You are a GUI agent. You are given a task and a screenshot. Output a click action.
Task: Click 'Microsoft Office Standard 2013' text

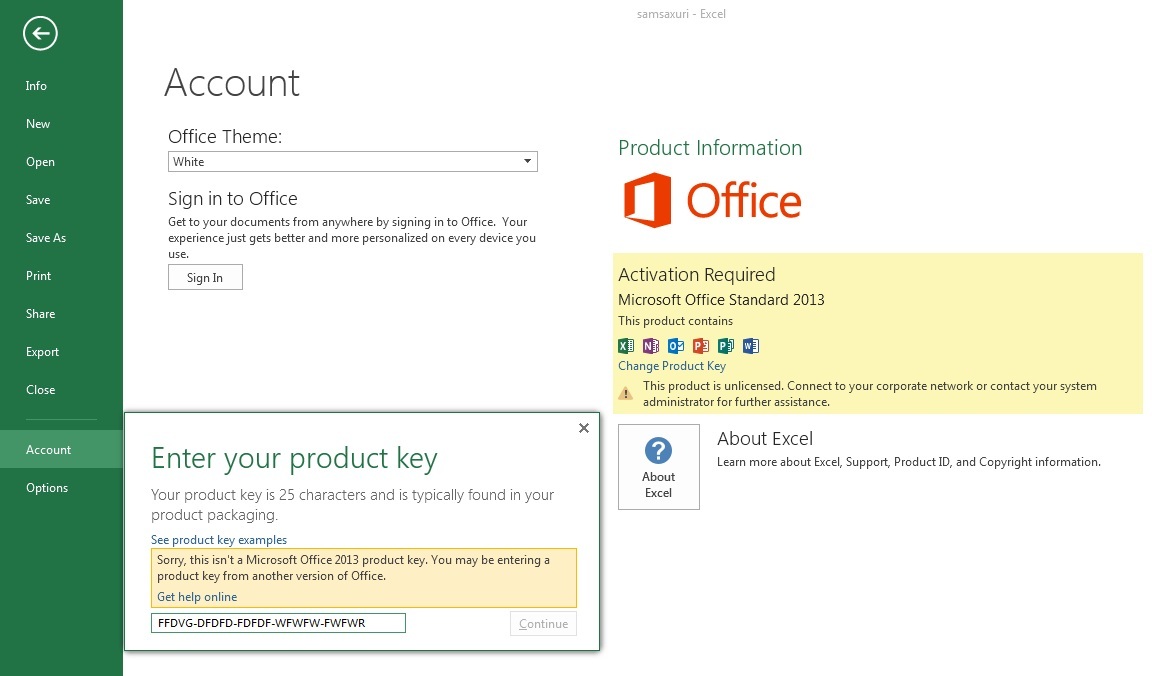(721, 300)
